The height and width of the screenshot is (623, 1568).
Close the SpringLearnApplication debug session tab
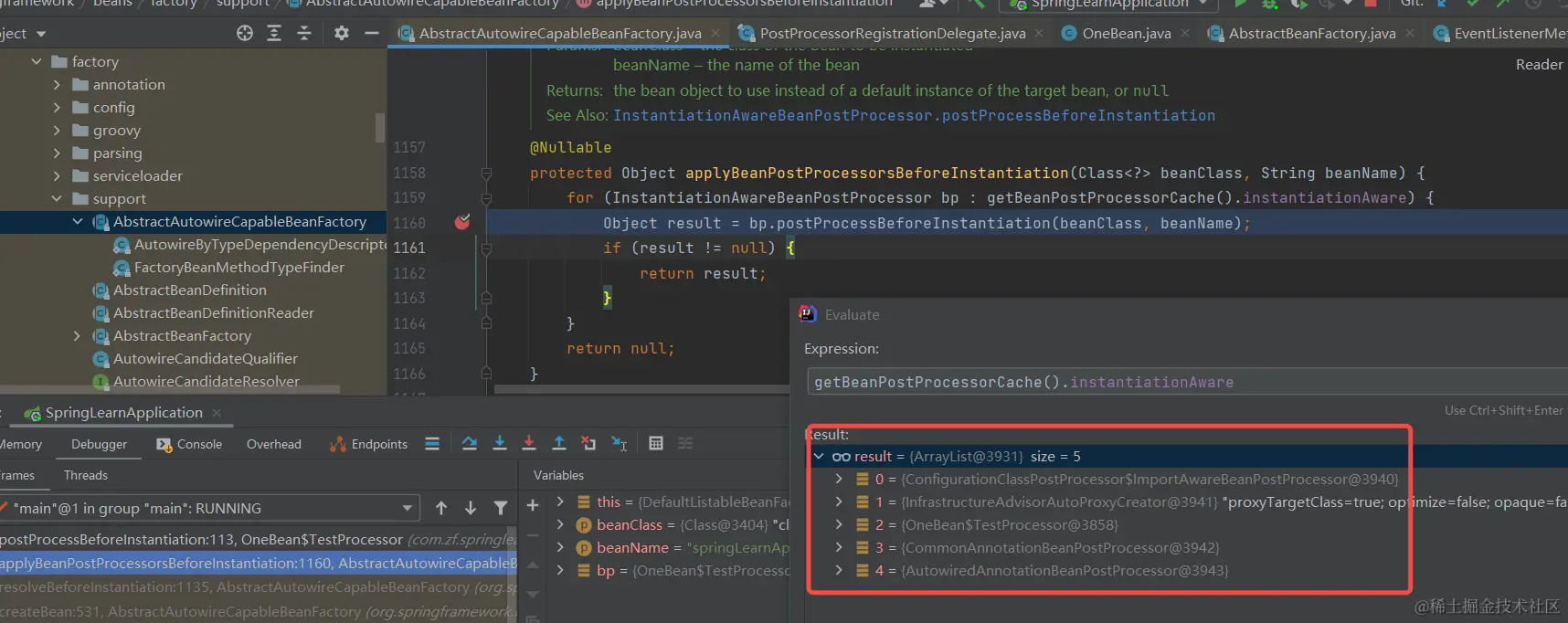217,413
